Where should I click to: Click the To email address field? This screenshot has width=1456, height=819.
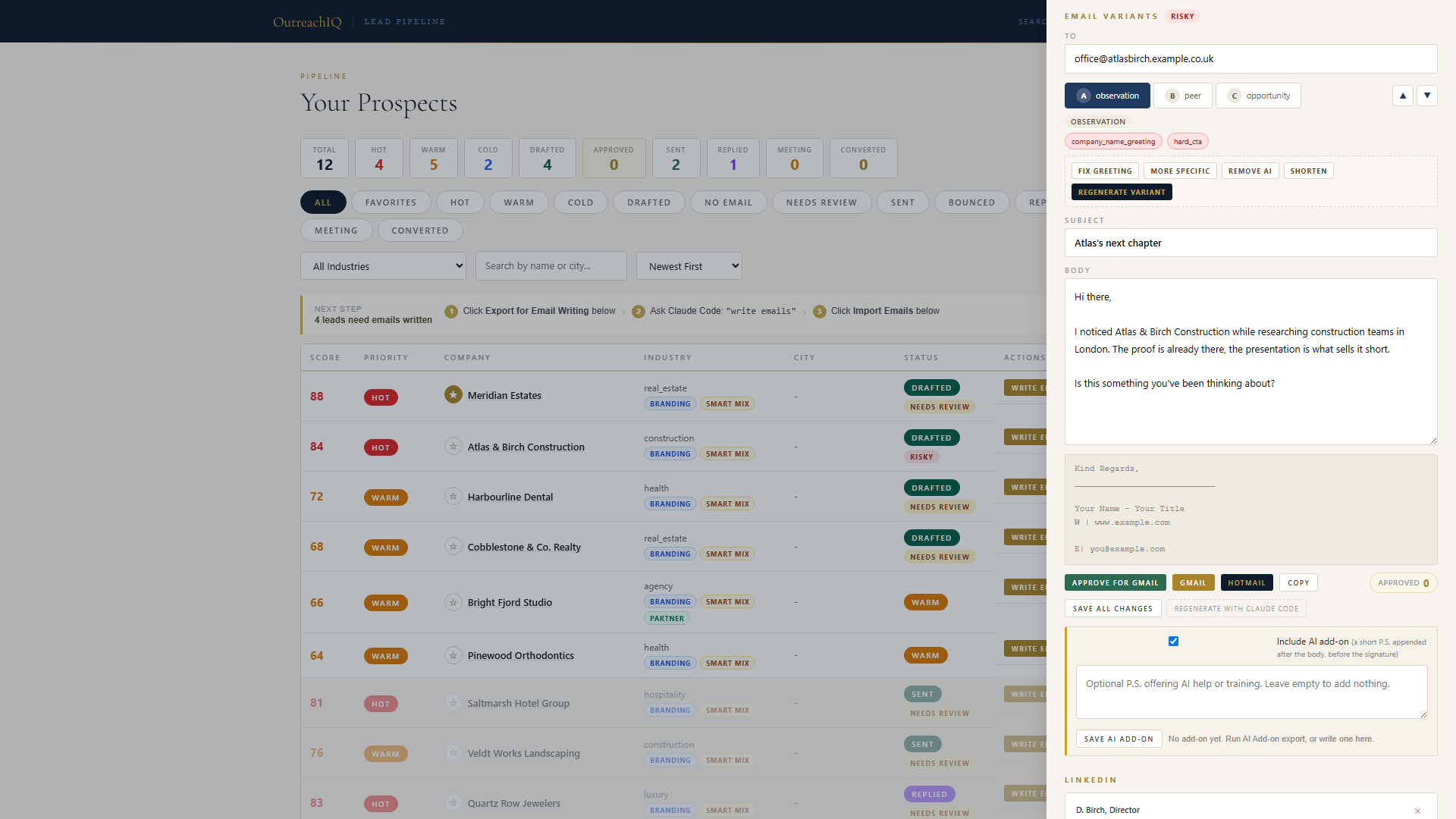[x=1250, y=58]
